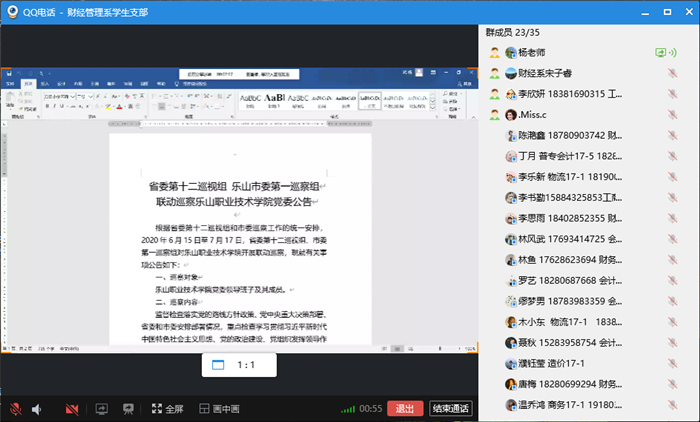Click 结束通话 to end the call
700x422 pixels.
(450, 409)
